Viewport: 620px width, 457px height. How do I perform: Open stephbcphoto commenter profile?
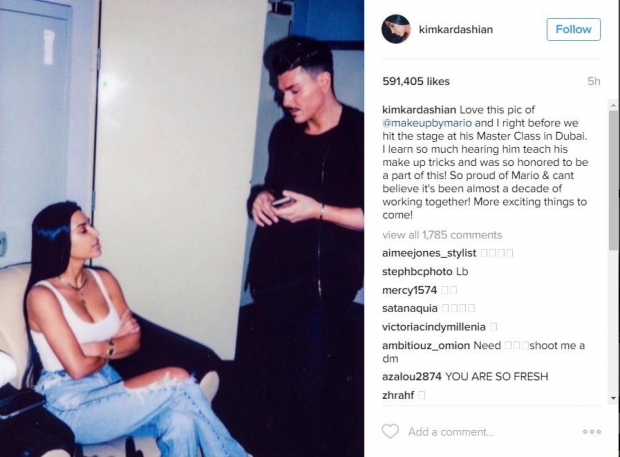[417, 272]
